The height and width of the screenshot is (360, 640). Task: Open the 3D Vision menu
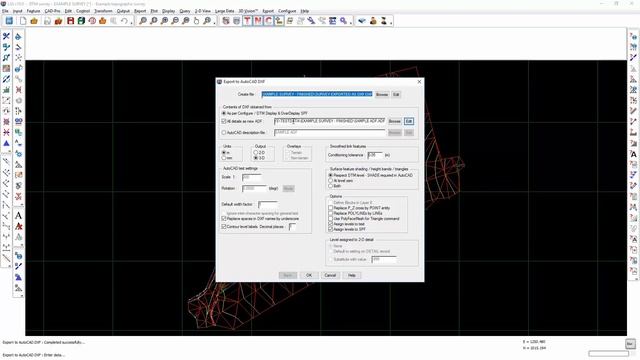(x=248, y=11)
